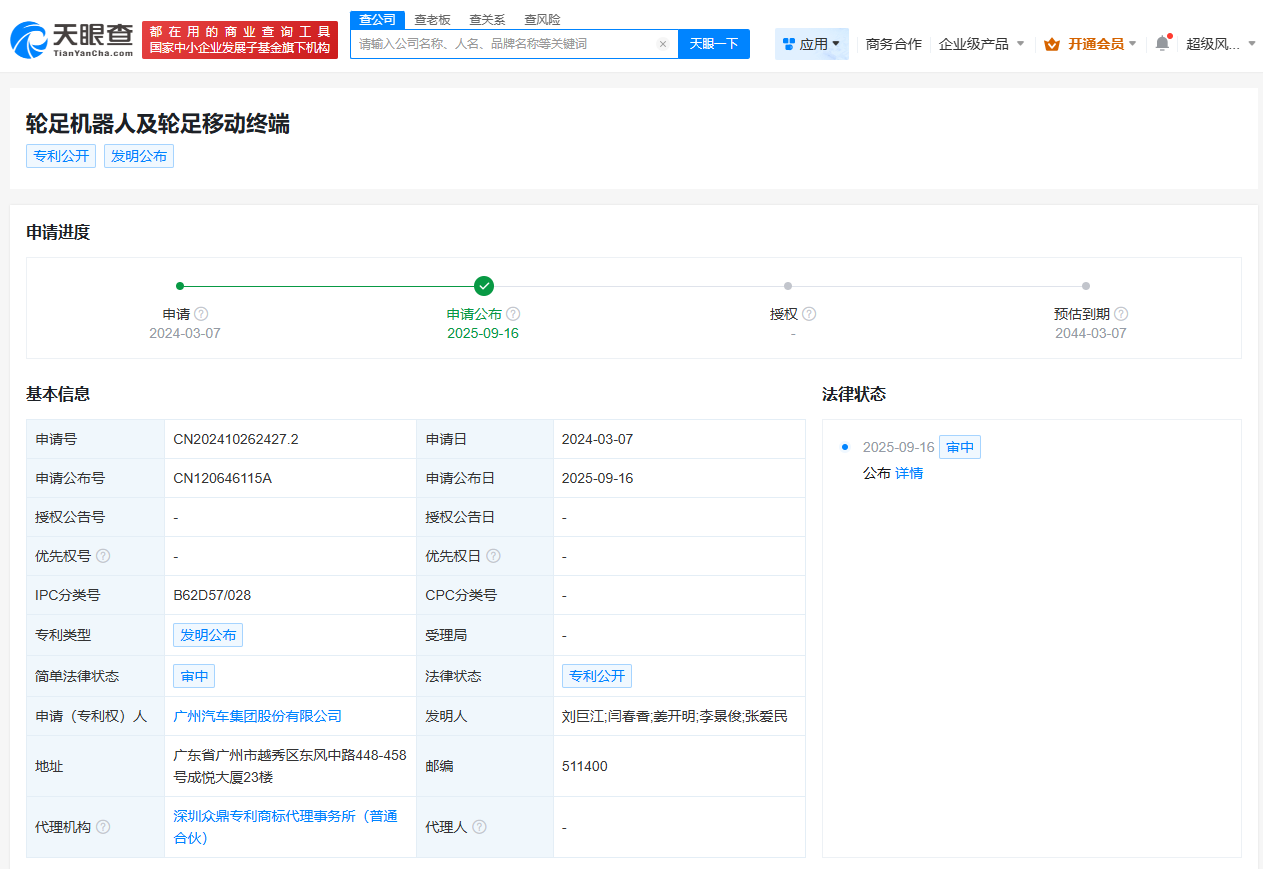Click the help icon next to 授权

tap(809, 313)
